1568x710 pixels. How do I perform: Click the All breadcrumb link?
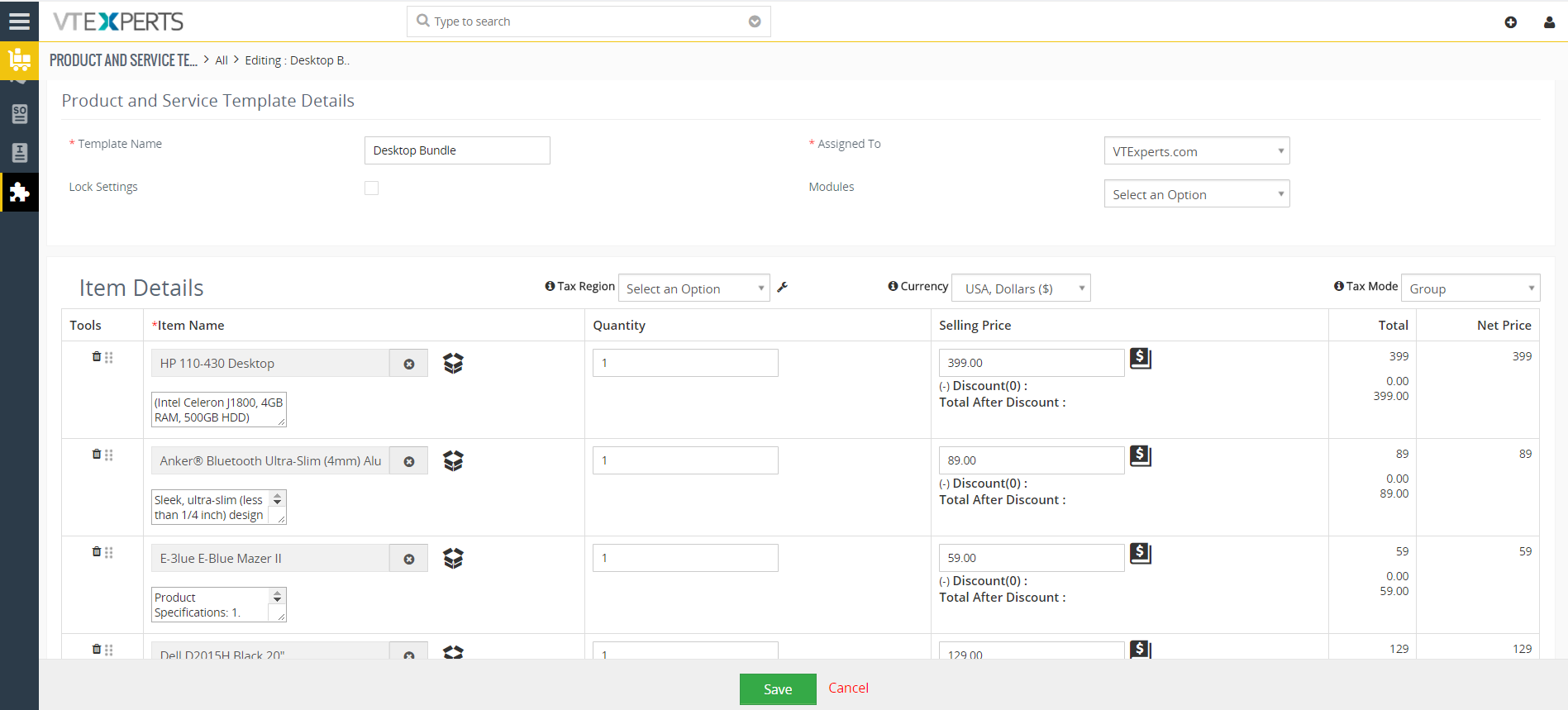222,60
